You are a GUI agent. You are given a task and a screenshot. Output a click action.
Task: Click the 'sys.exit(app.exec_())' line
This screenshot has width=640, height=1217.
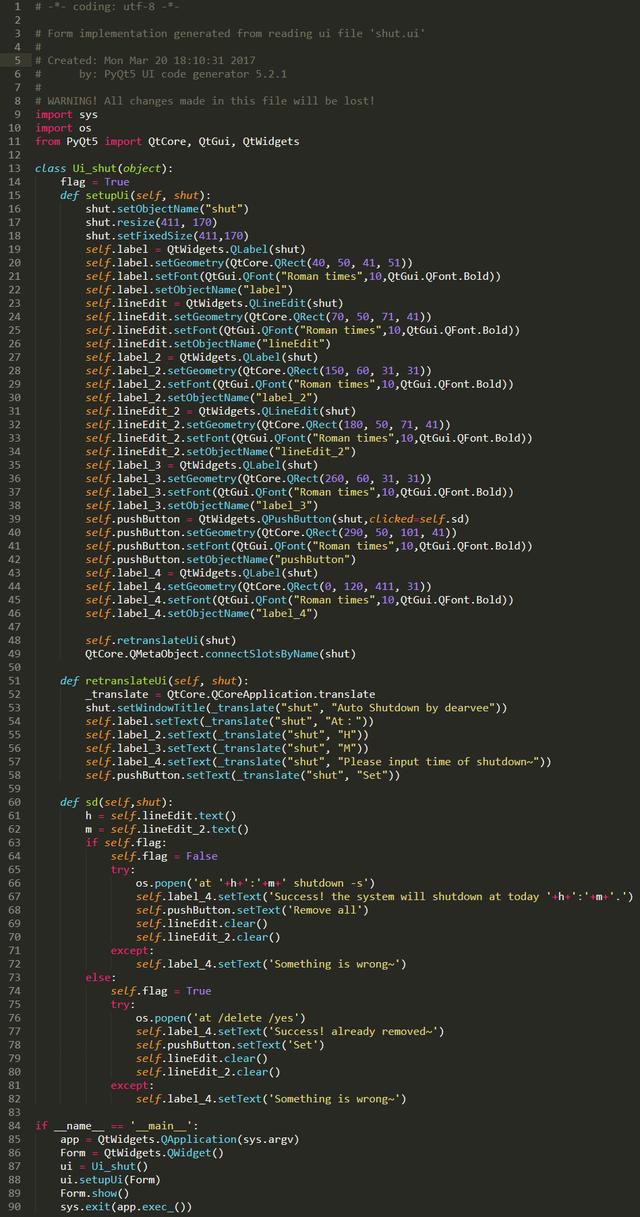click(x=126, y=1208)
